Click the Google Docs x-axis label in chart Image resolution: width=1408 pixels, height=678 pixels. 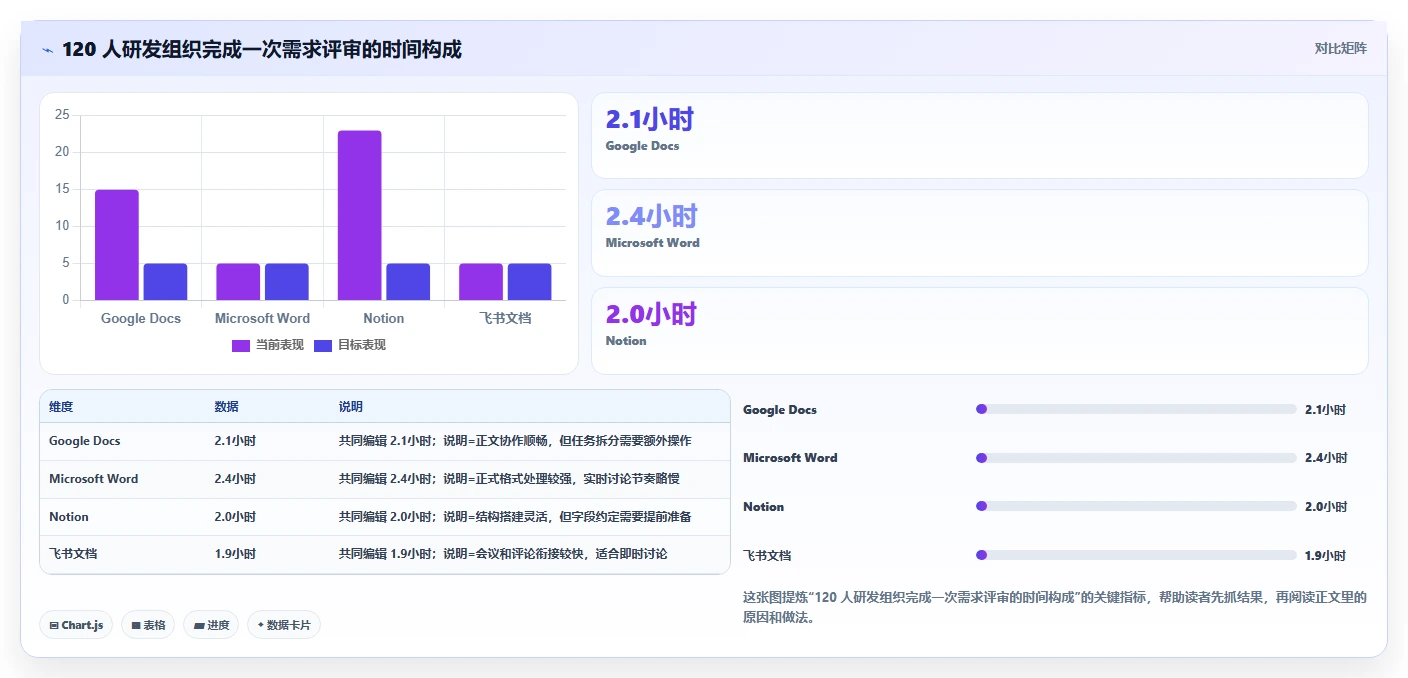tap(141, 318)
